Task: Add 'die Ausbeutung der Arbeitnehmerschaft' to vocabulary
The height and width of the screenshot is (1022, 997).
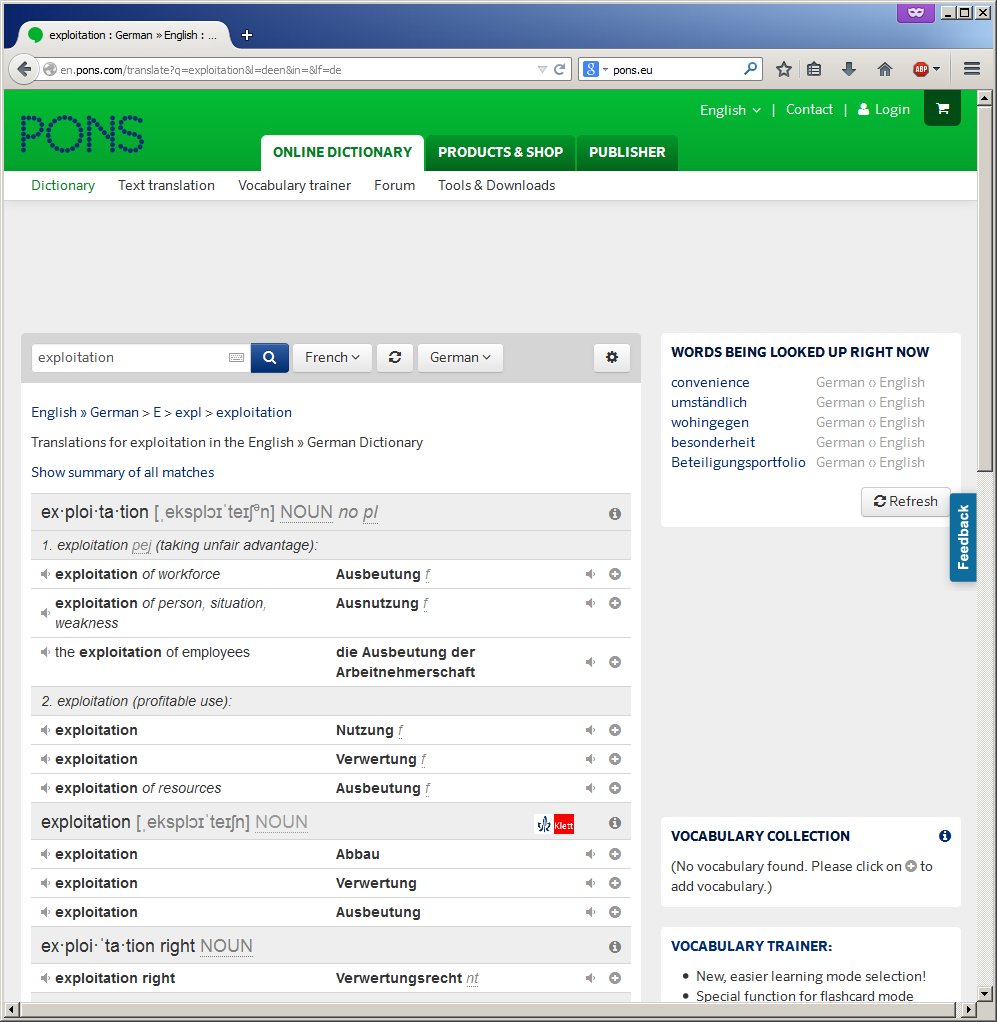Action: point(614,662)
